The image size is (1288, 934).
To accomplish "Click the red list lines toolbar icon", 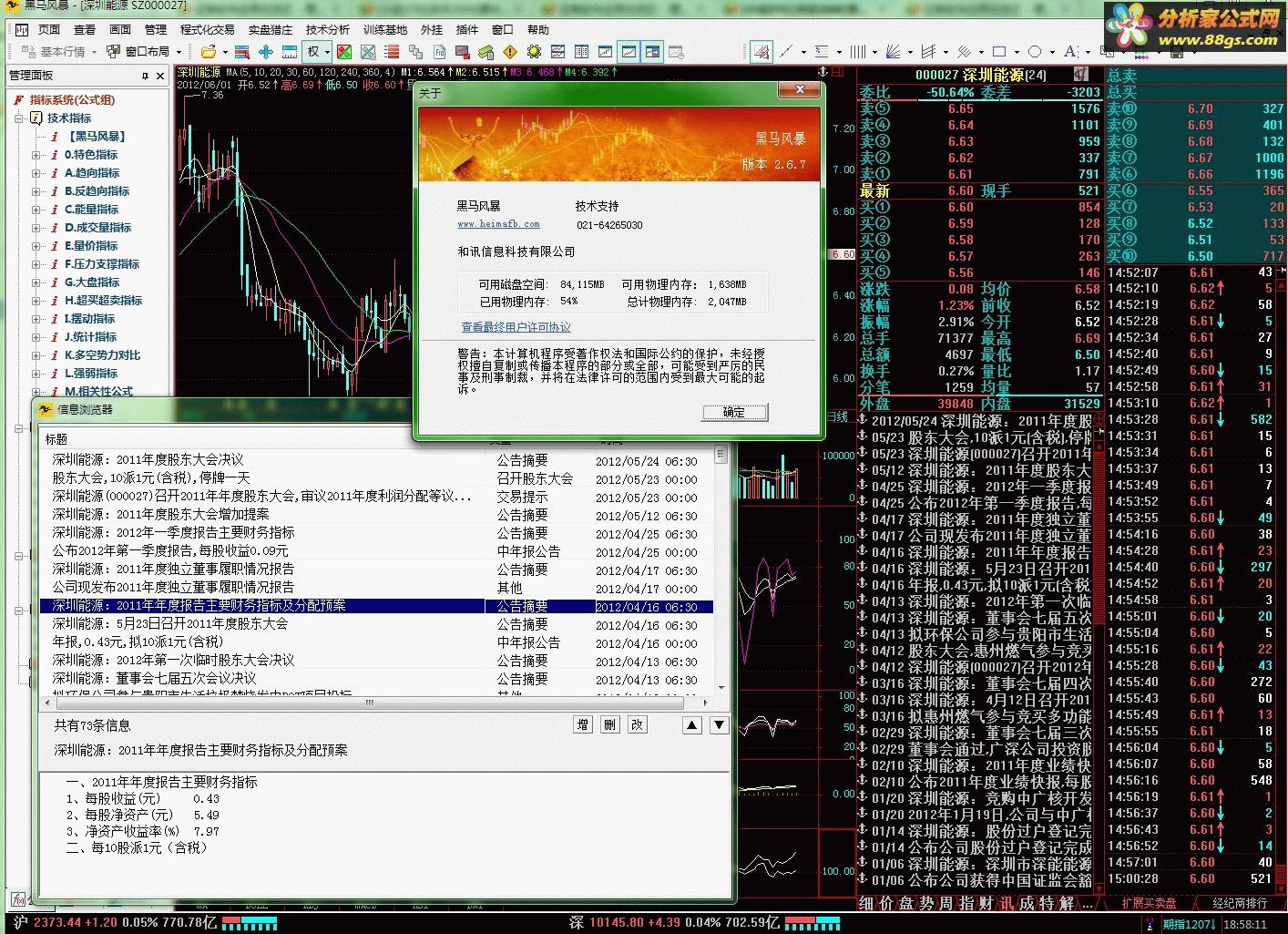I will point(392,52).
